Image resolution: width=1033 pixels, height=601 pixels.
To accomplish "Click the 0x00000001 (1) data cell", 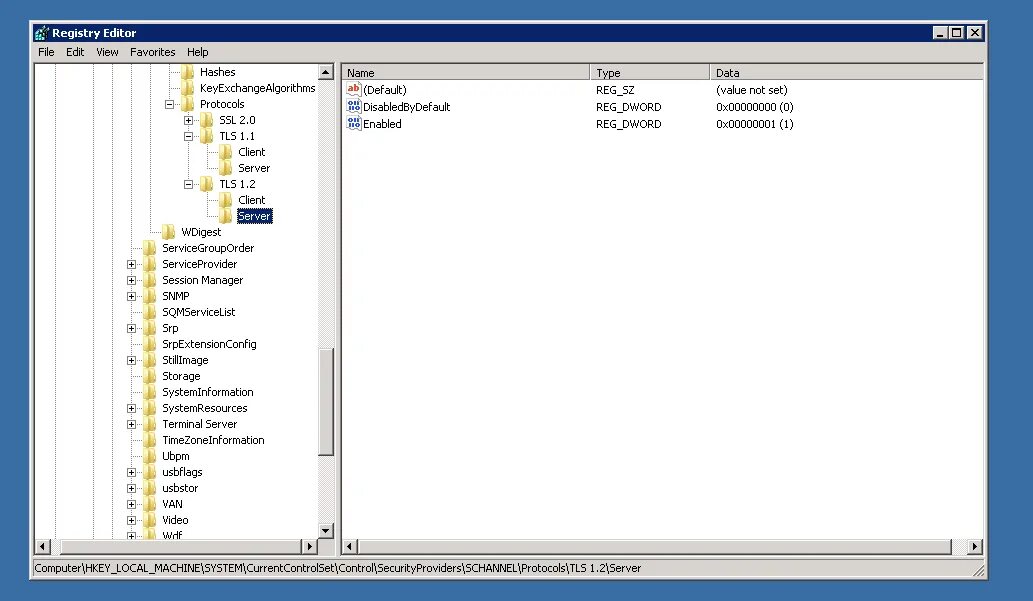I will 755,124.
